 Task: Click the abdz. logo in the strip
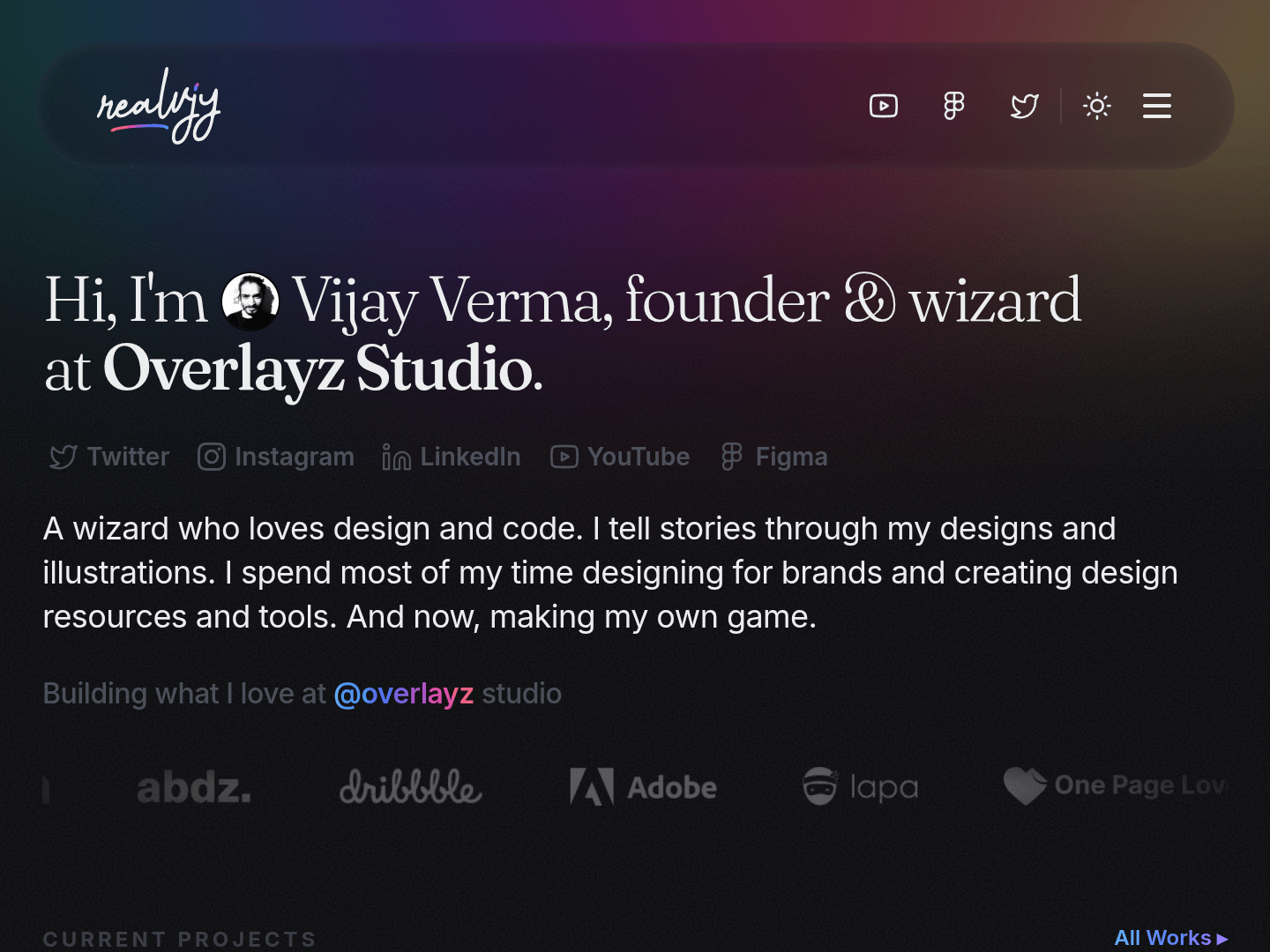(x=195, y=787)
